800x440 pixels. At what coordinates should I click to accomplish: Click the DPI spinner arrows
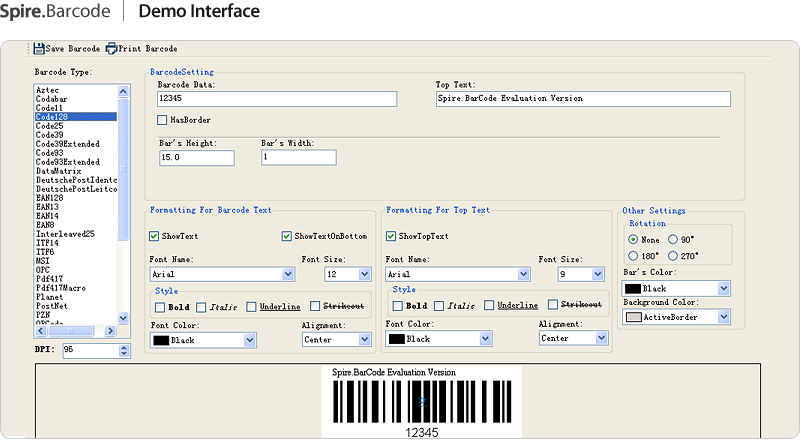(124, 351)
